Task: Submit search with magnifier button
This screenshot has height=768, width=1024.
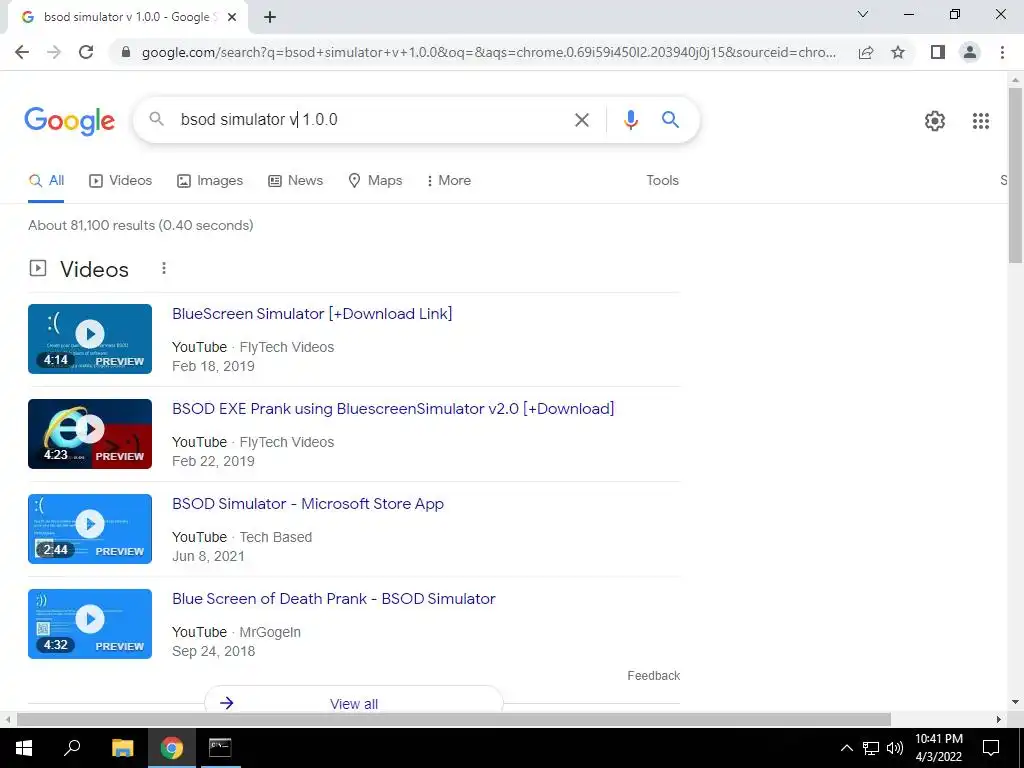Action: 670,120
